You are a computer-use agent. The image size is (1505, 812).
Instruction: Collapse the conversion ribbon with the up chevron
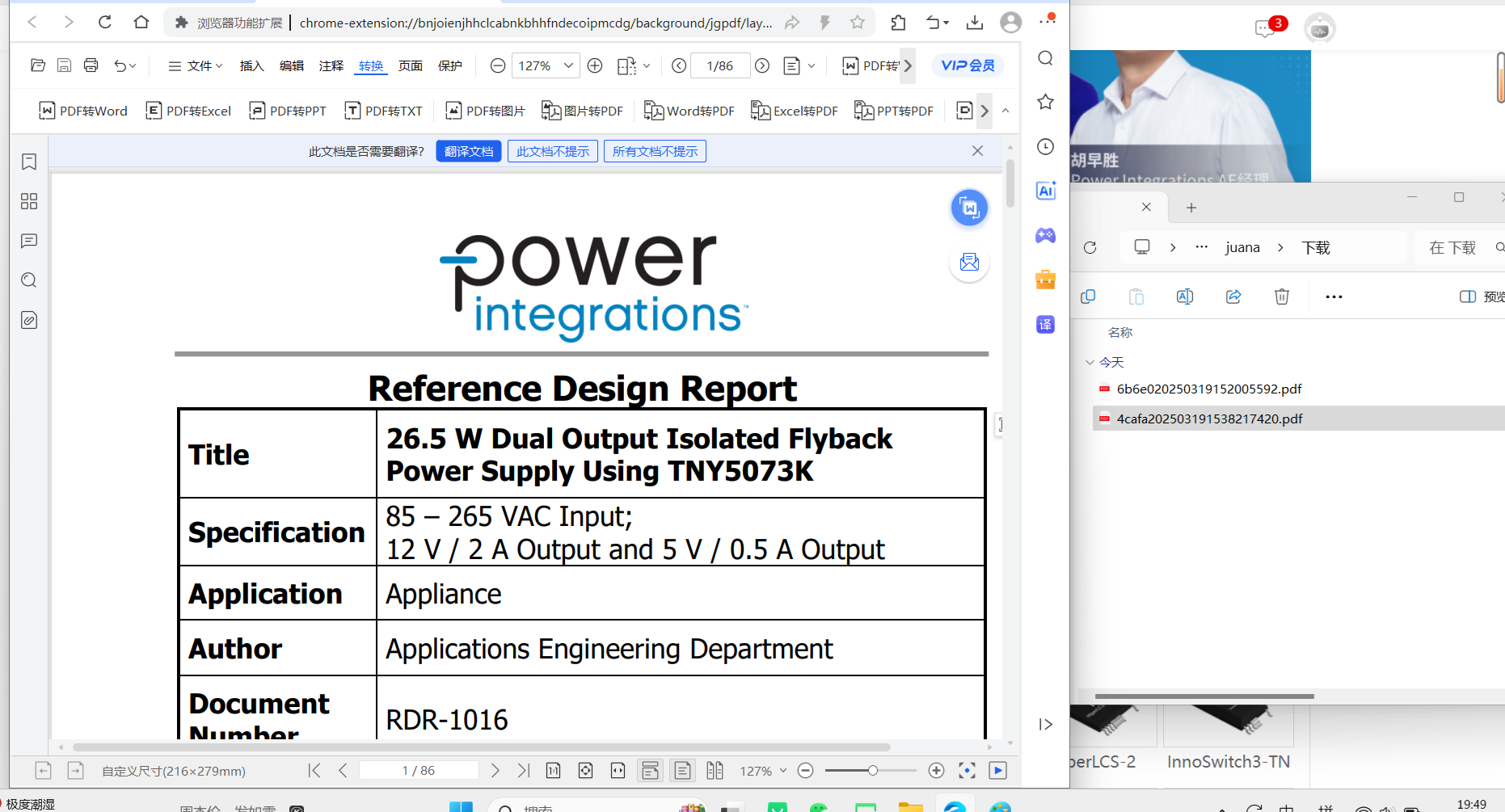pos(1005,111)
